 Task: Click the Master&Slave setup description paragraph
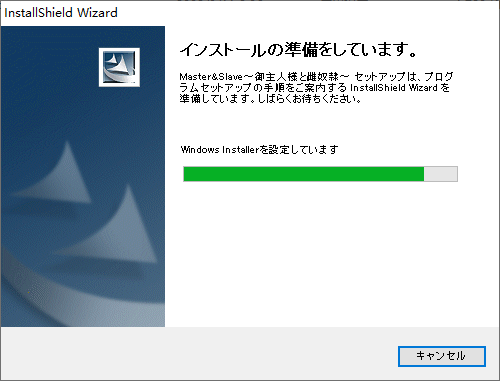(316, 87)
